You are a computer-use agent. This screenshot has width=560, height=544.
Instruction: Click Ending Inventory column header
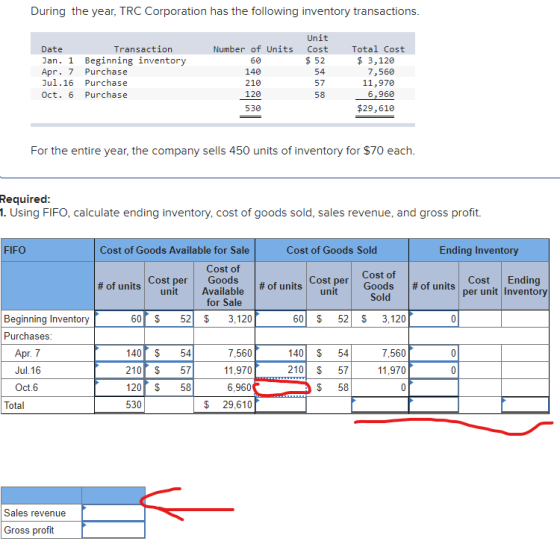point(479,250)
